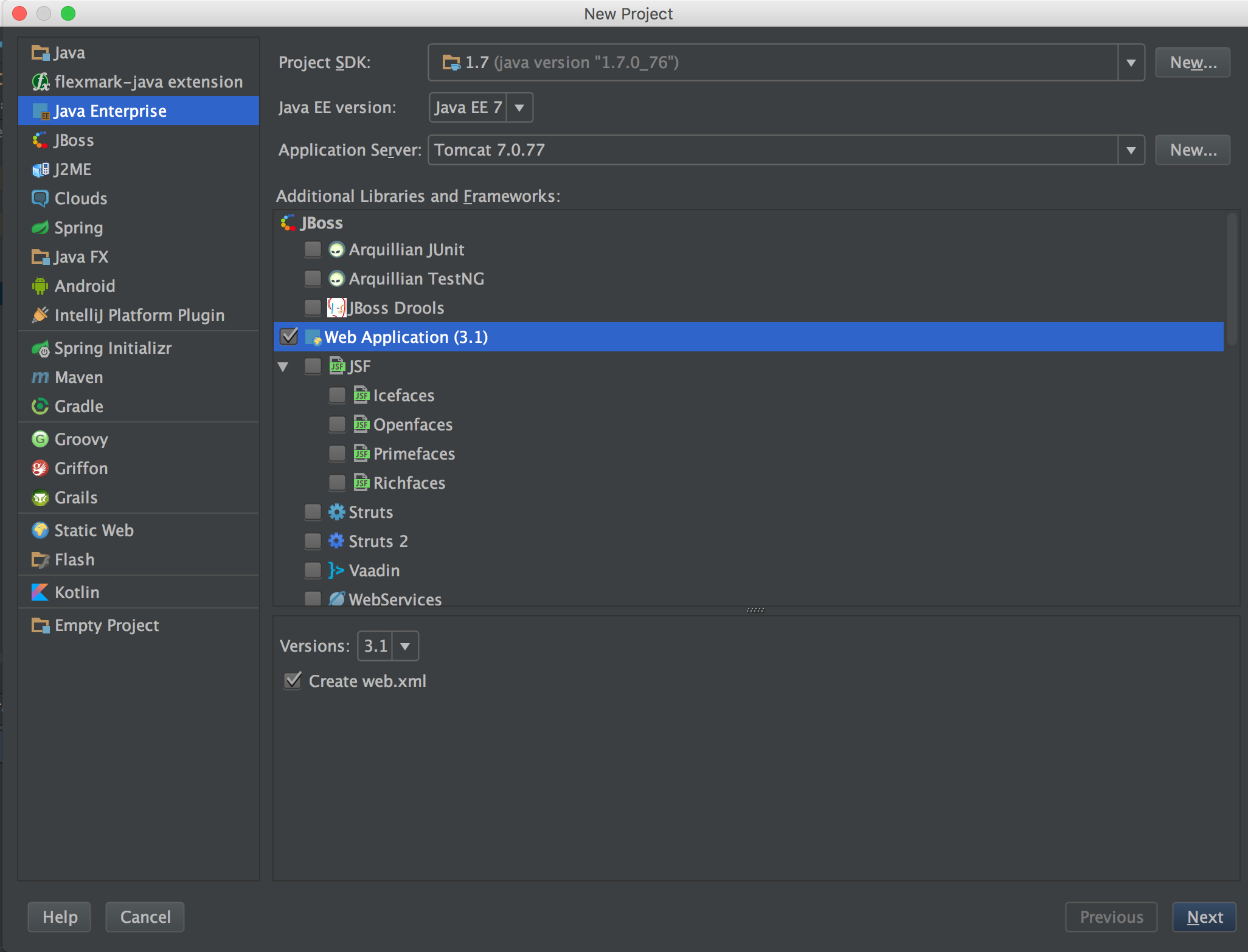1248x952 pixels.
Task: Select the Web Application (3.1) row
Action: point(749,337)
